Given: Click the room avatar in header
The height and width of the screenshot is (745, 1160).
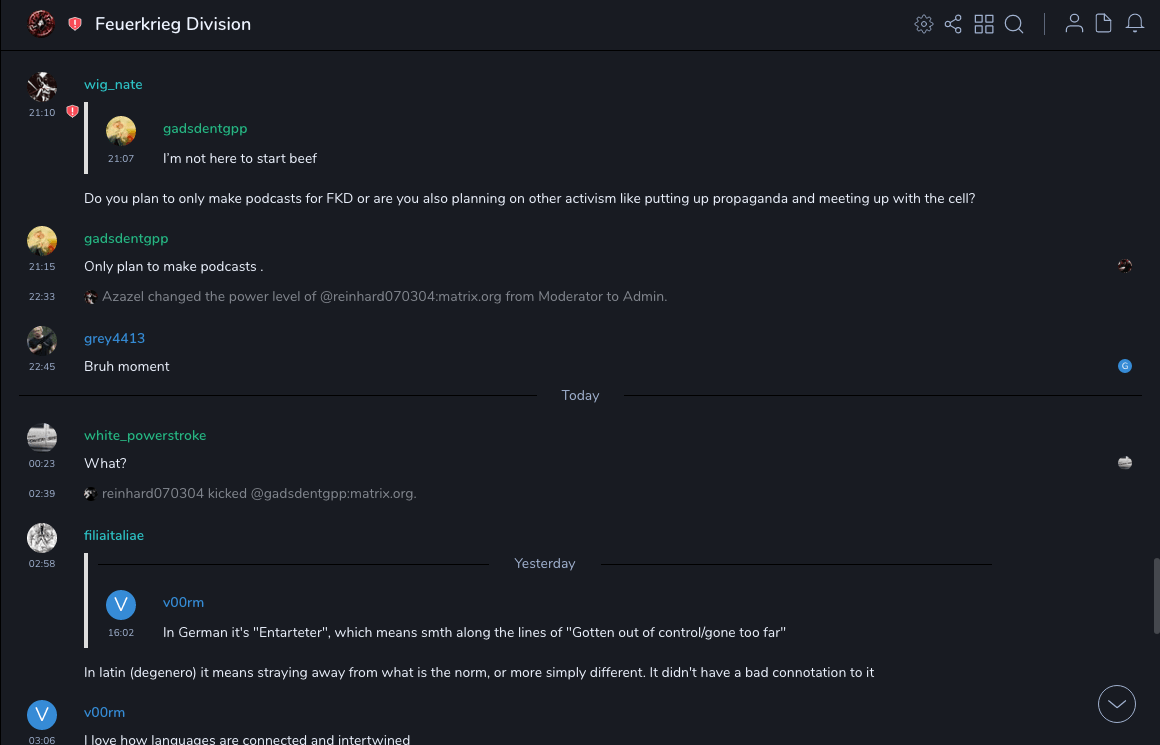Looking at the screenshot, I should tap(41, 24).
